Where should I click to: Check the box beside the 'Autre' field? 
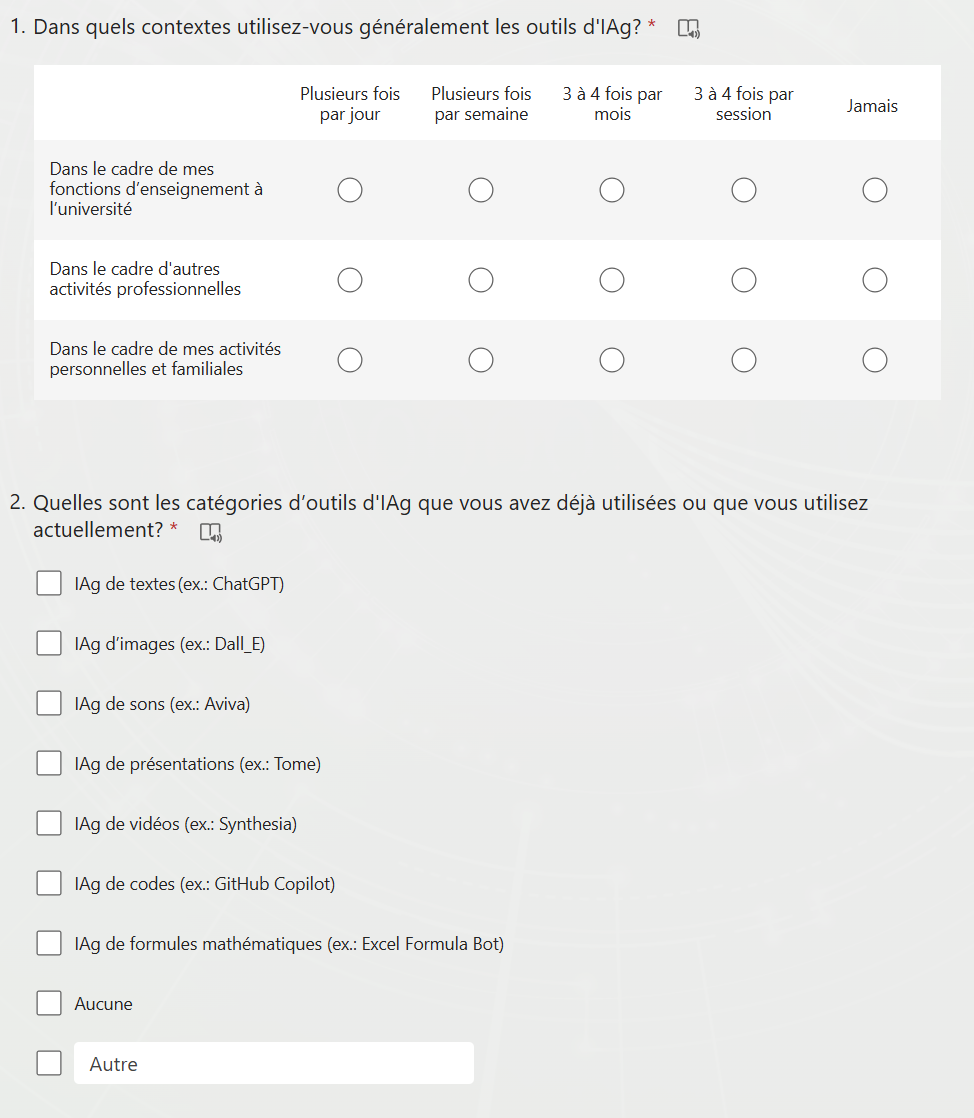tap(49, 1063)
